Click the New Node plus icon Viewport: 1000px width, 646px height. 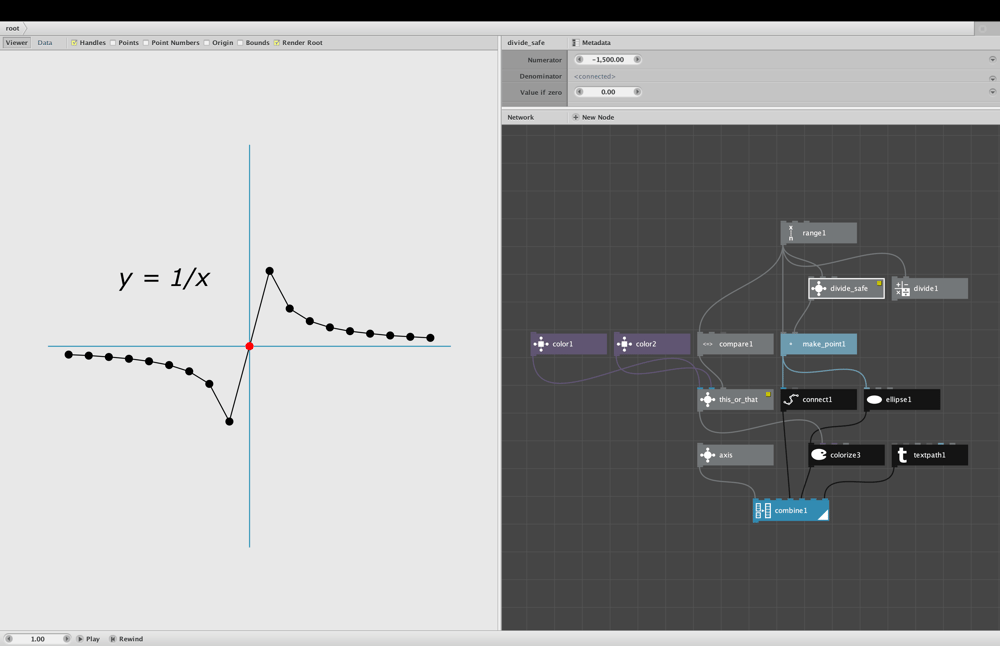pos(575,117)
